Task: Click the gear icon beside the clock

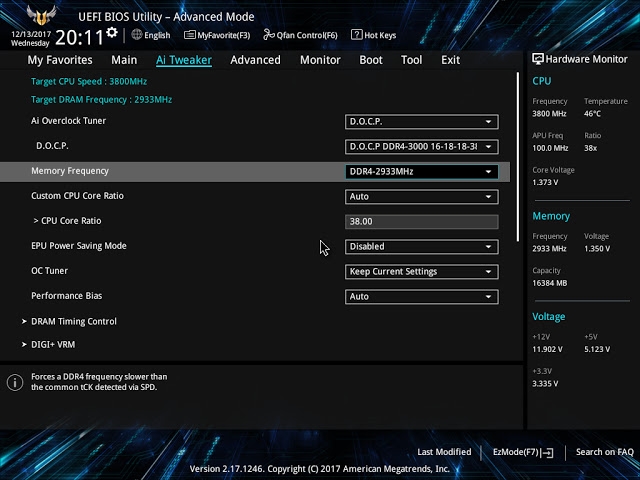Action: 112,33
